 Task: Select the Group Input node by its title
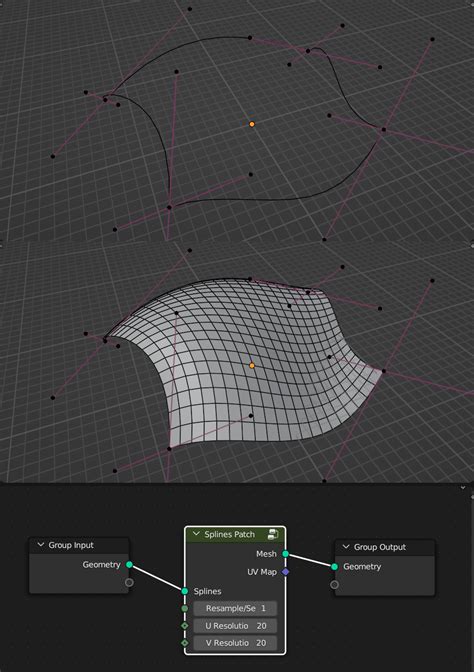click(x=71, y=545)
